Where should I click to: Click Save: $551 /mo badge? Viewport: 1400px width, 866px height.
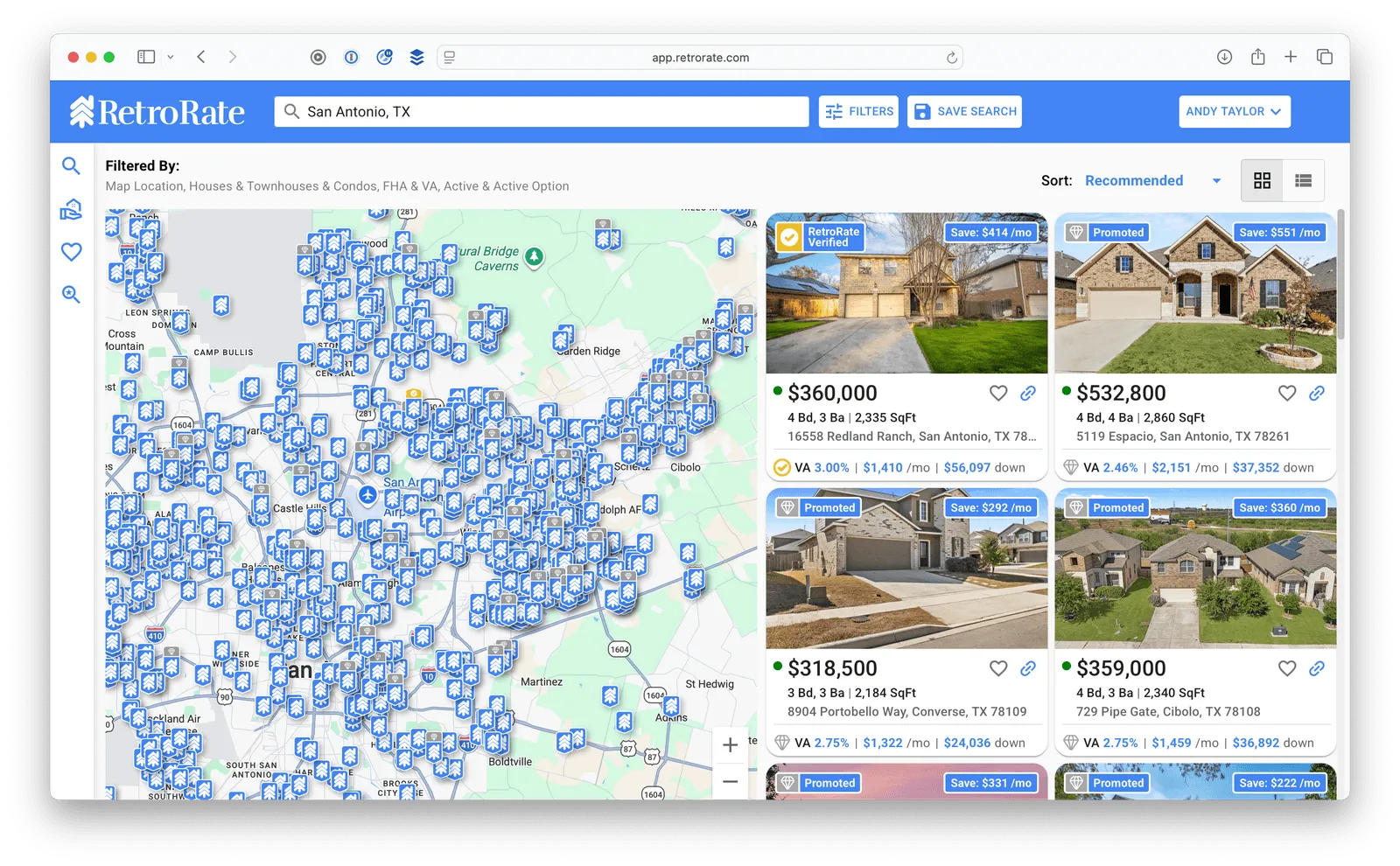tap(1280, 233)
